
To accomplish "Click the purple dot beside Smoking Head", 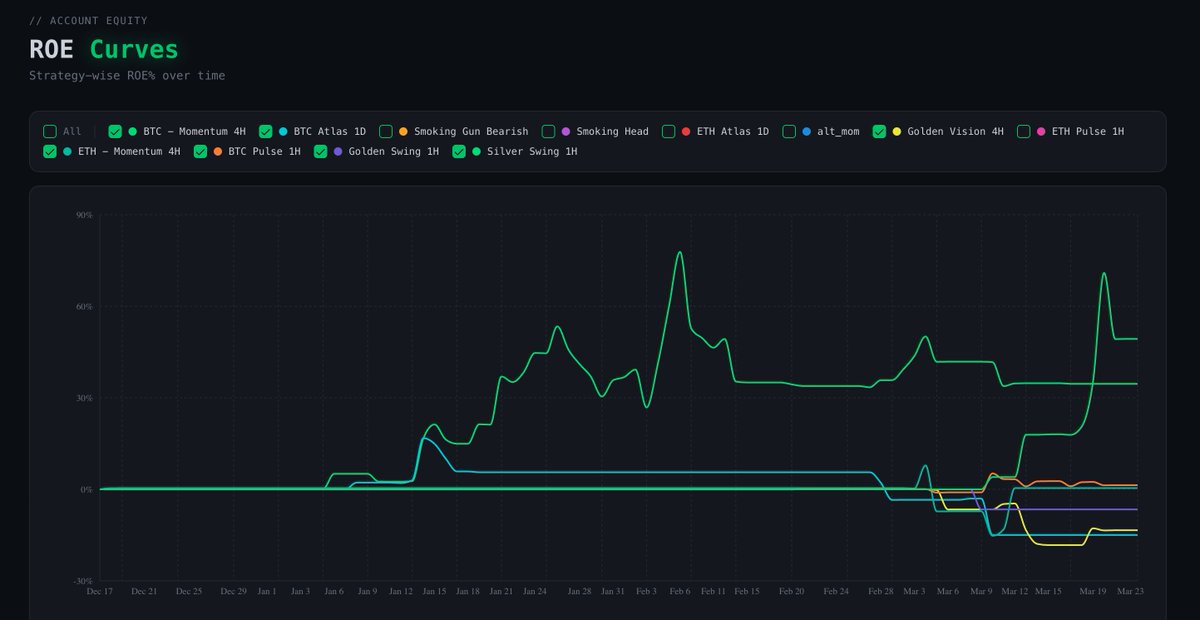I will [x=566, y=131].
